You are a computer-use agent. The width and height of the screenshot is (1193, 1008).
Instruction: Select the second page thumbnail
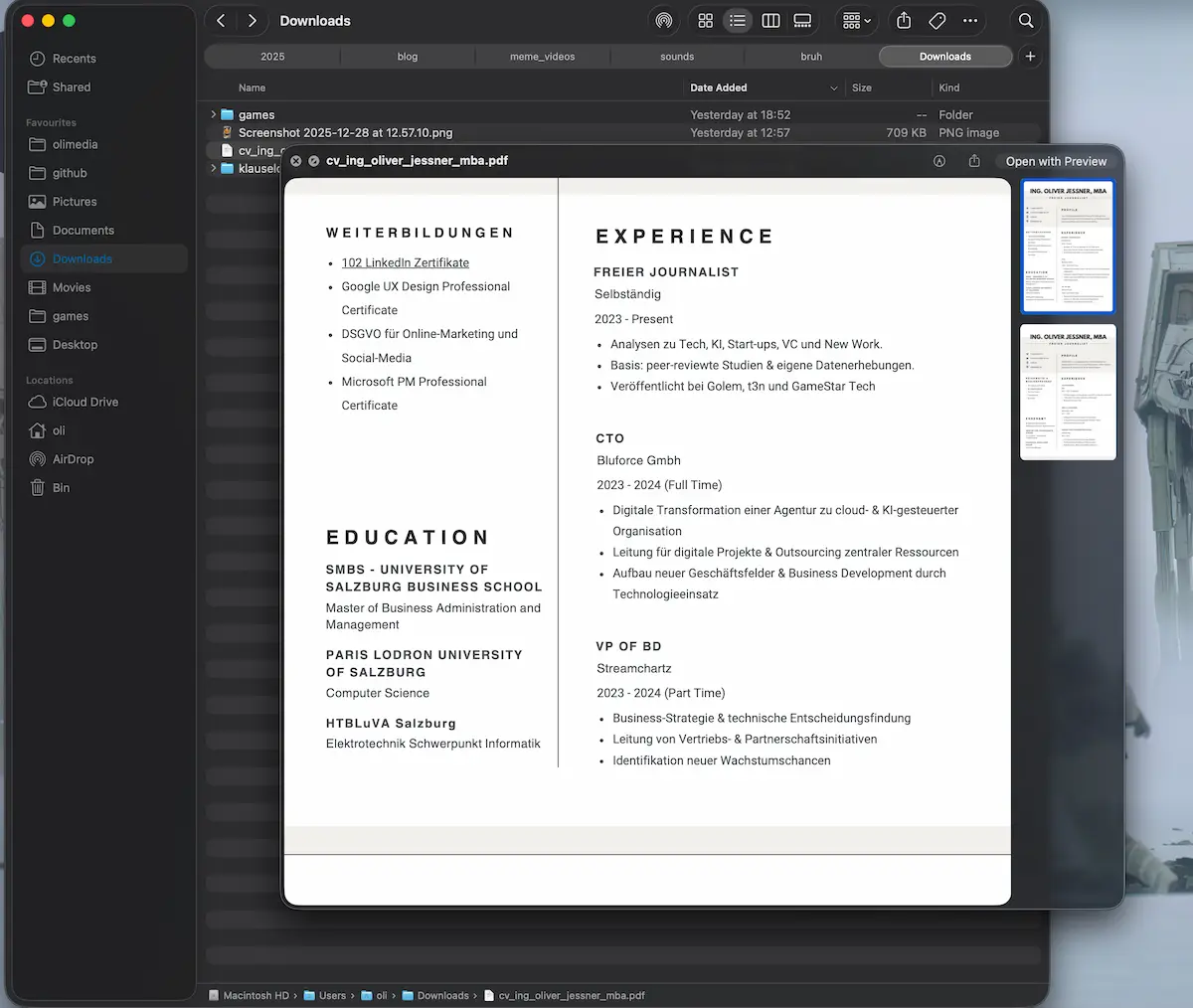tap(1067, 392)
